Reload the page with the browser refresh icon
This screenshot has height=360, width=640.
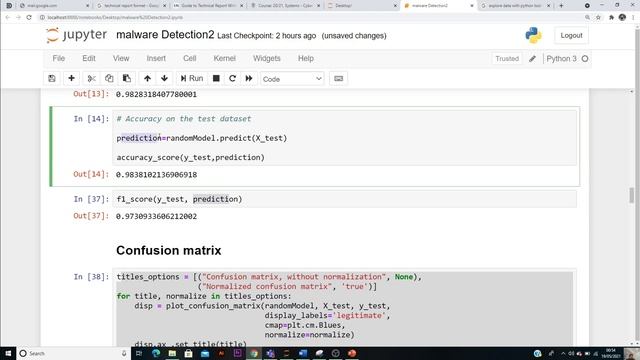click(29, 18)
